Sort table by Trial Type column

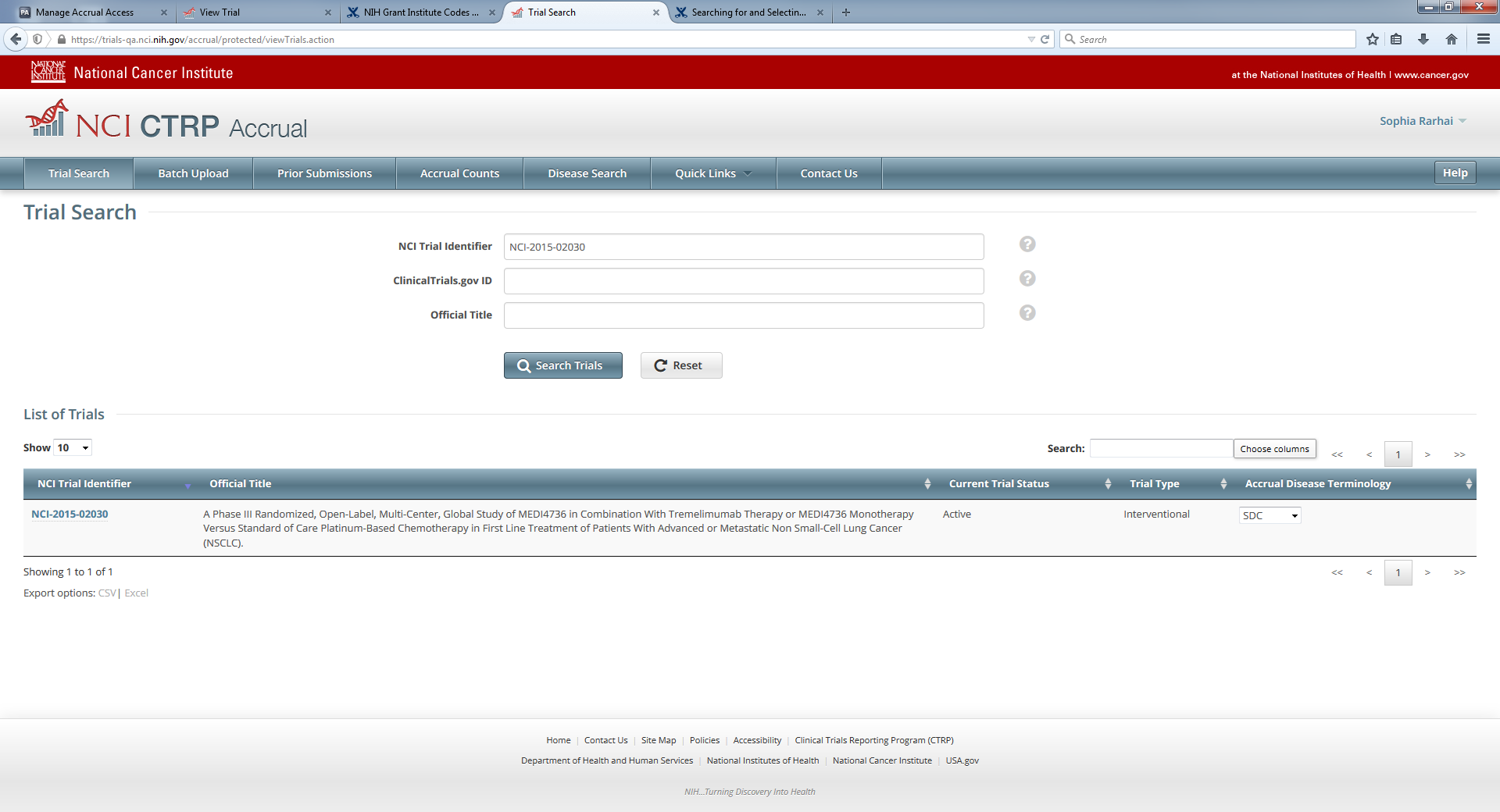(1223, 484)
